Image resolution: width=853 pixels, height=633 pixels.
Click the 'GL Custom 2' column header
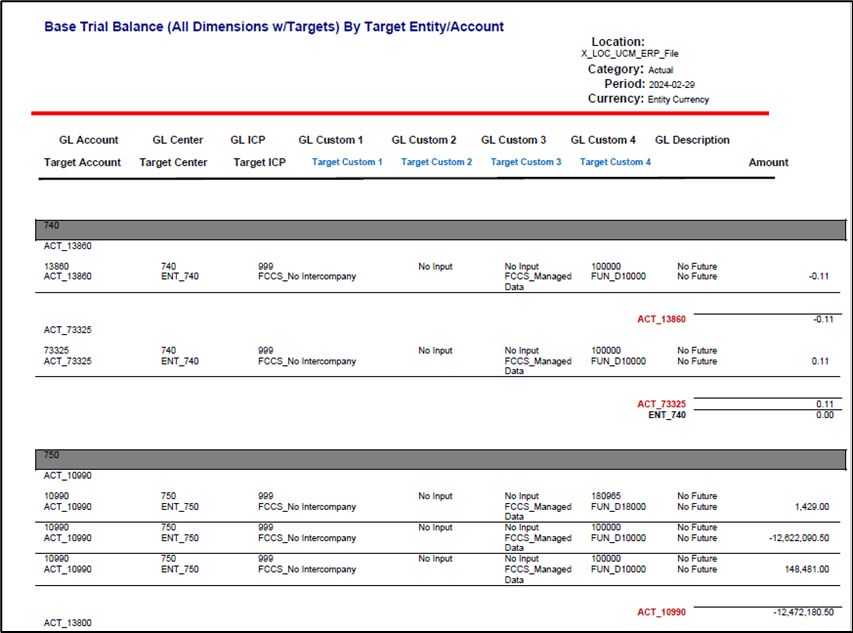[x=424, y=140]
